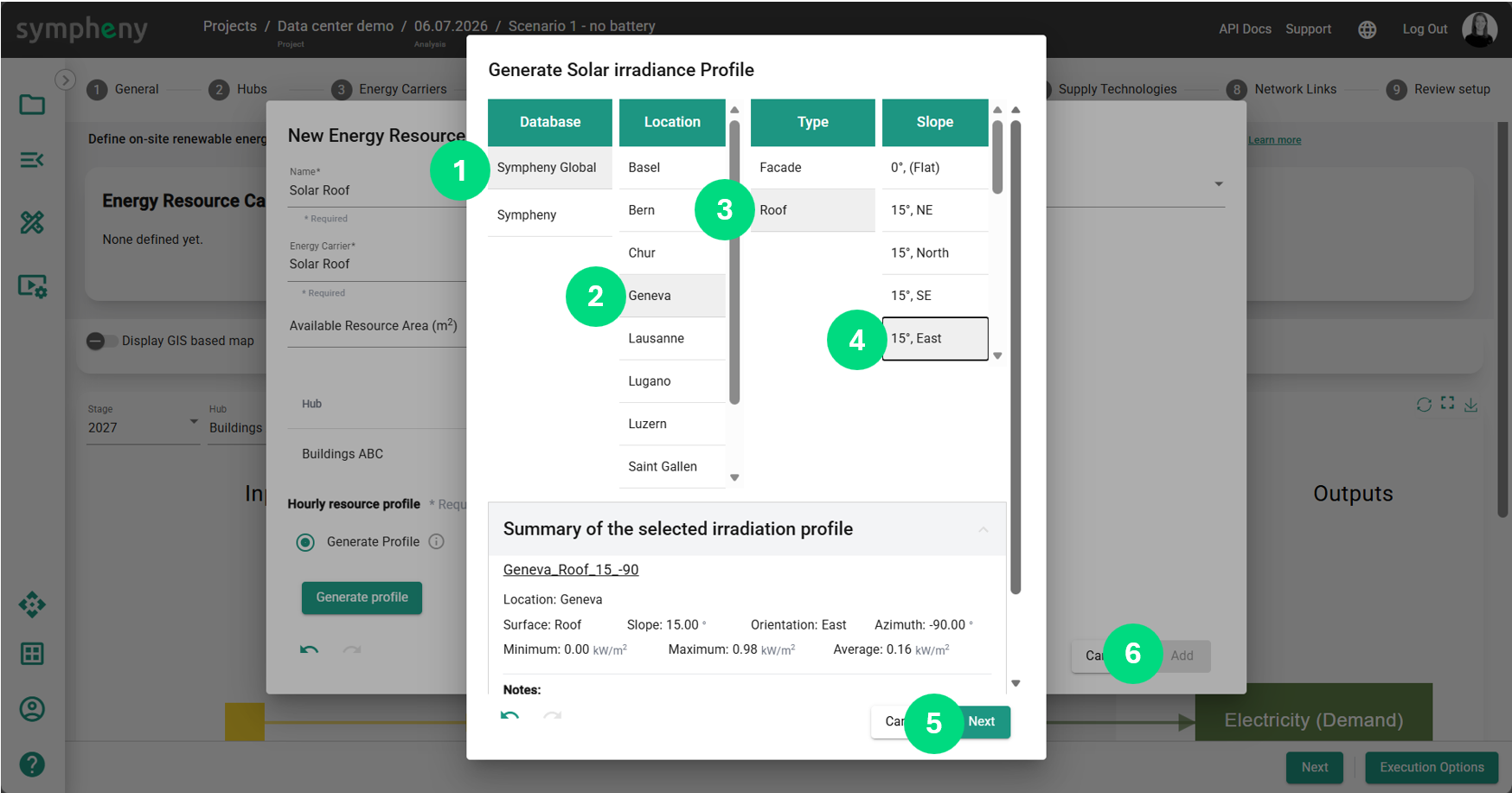Click the sympheny logo
Screen dimensions: 1512x793
[82, 29]
